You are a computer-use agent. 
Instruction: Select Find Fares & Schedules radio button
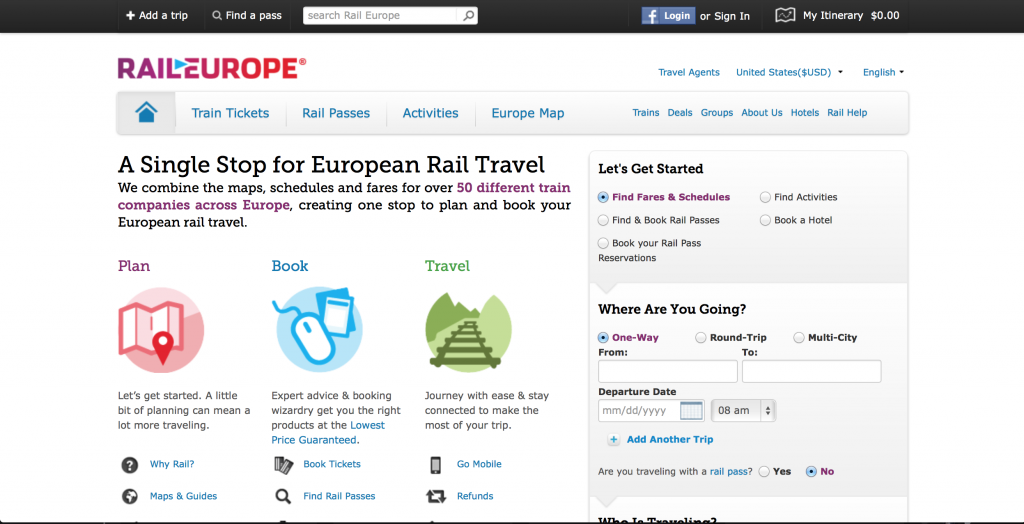603,197
